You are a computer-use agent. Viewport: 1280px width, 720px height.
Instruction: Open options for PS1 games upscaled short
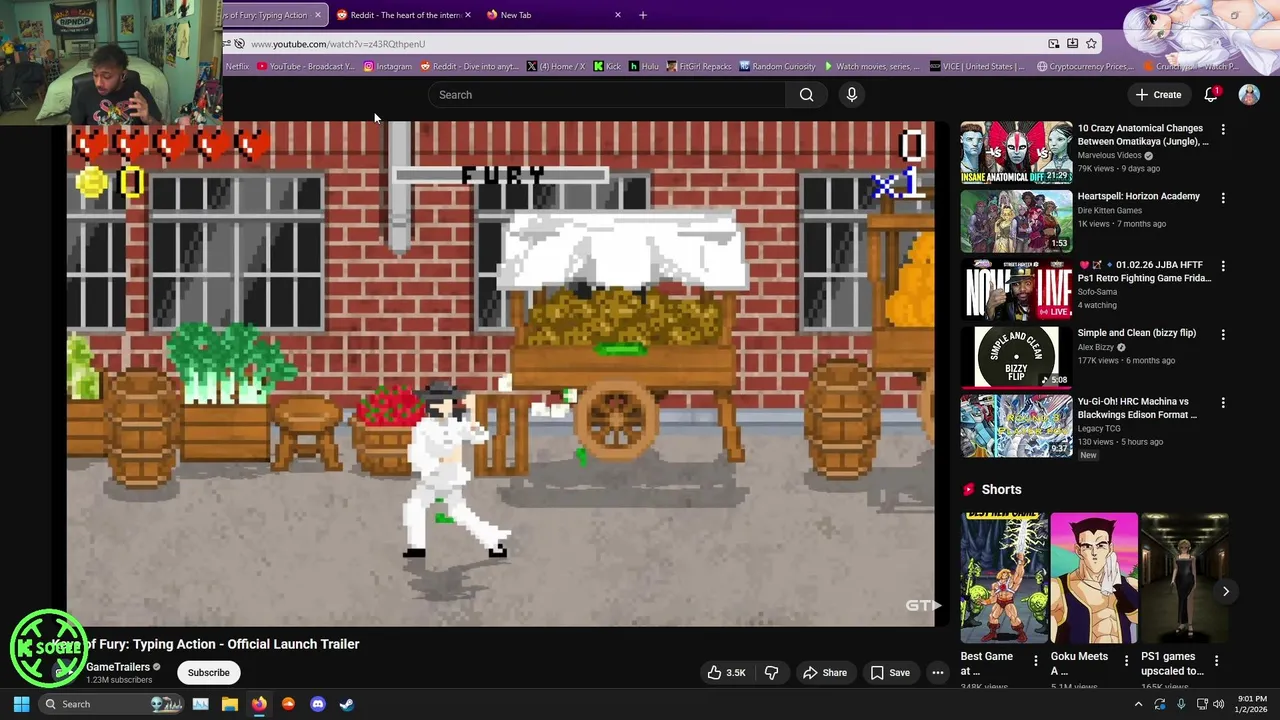click(1216, 661)
